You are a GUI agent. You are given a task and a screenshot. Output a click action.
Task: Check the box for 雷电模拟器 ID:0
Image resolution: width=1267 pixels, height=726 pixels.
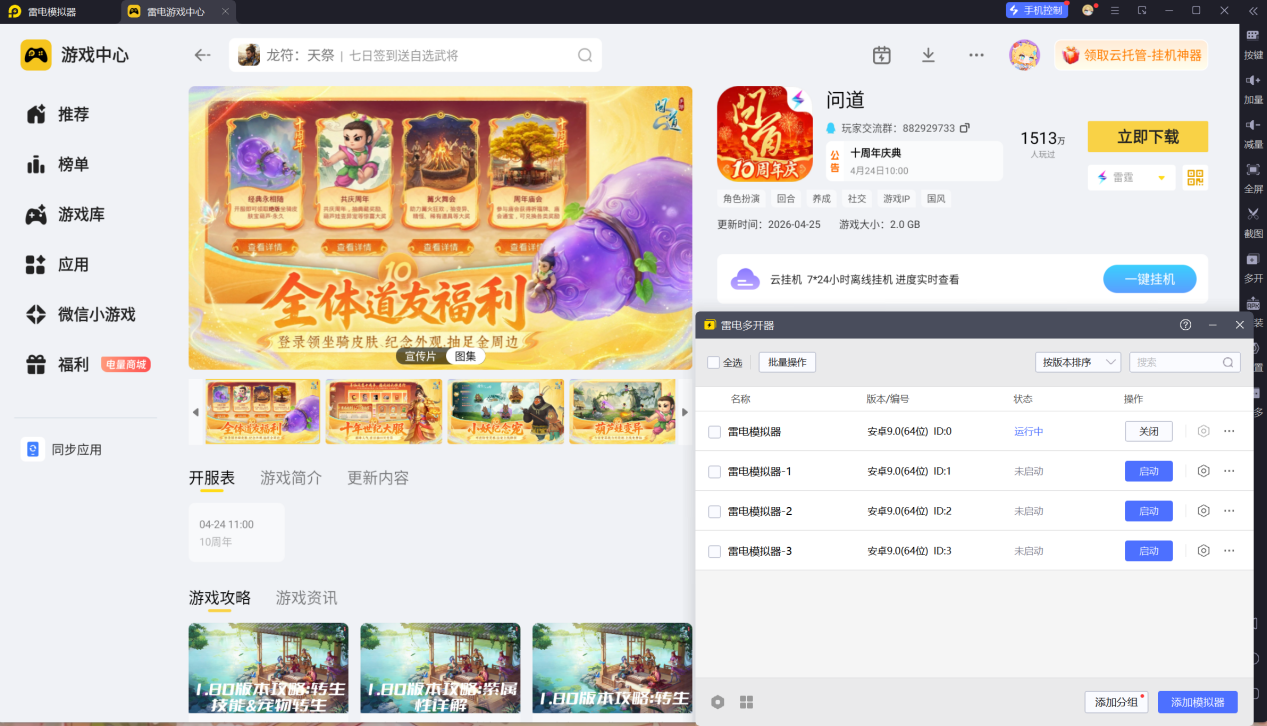[714, 432]
